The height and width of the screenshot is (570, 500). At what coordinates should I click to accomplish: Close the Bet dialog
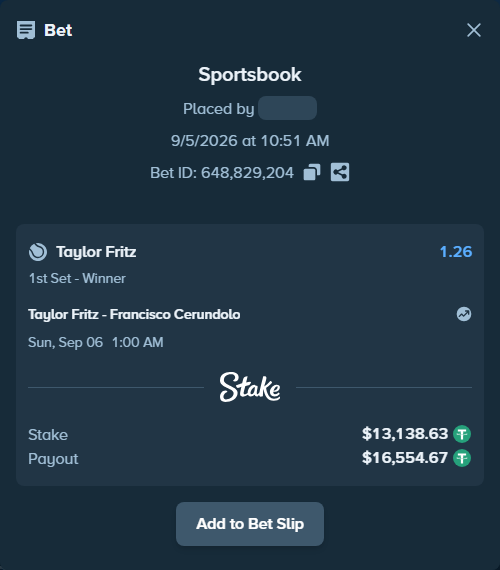[474, 30]
